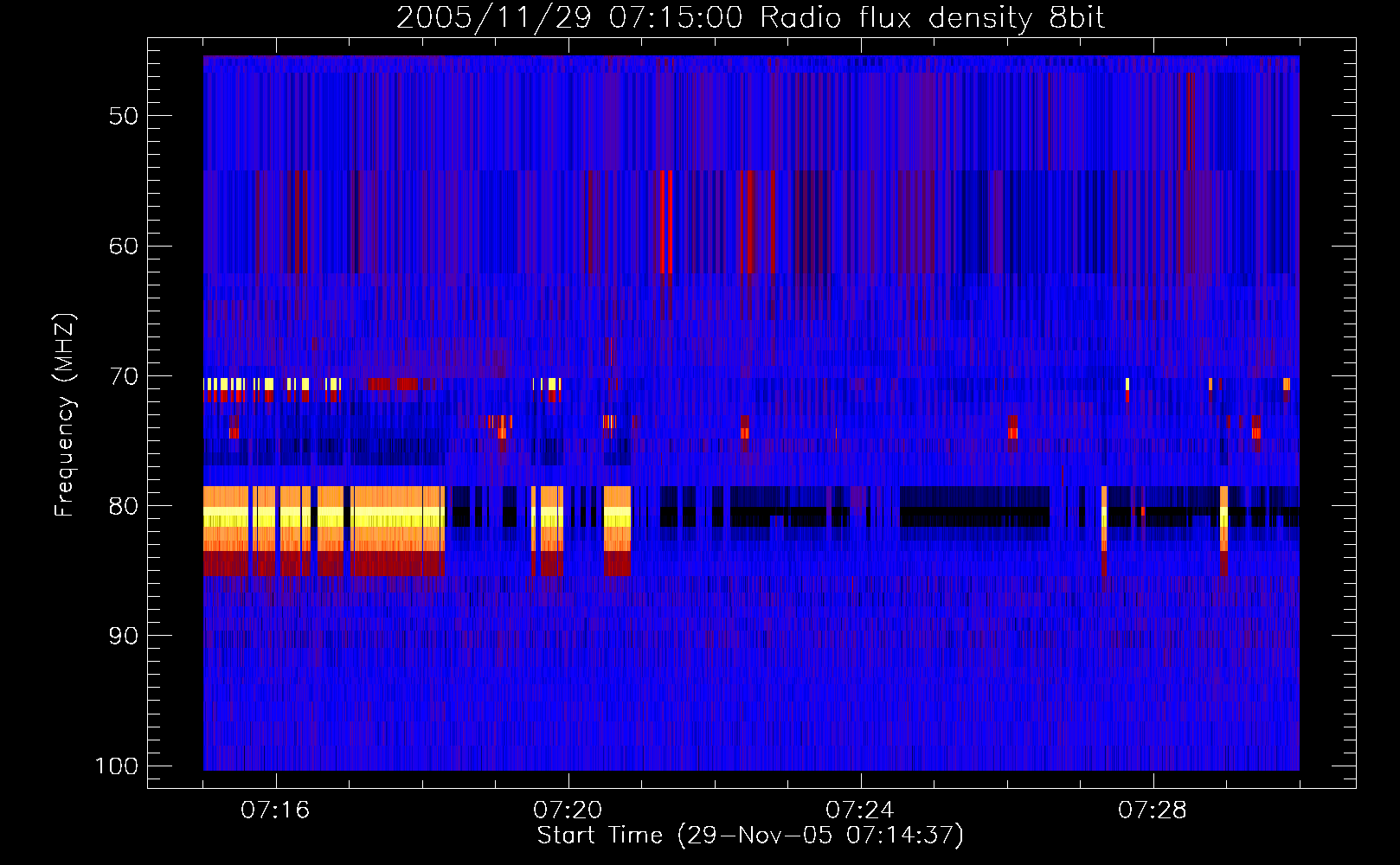The image size is (1400, 865).
Task: Click the 07:20 time tick label
Action: click(568, 811)
